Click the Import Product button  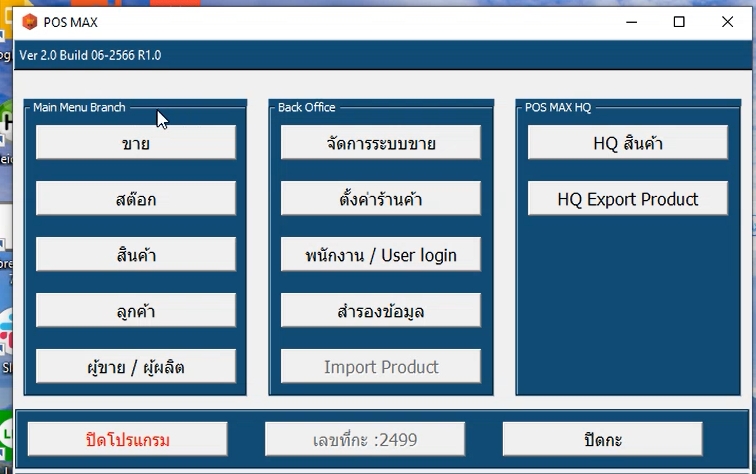(x=381, y=366)
